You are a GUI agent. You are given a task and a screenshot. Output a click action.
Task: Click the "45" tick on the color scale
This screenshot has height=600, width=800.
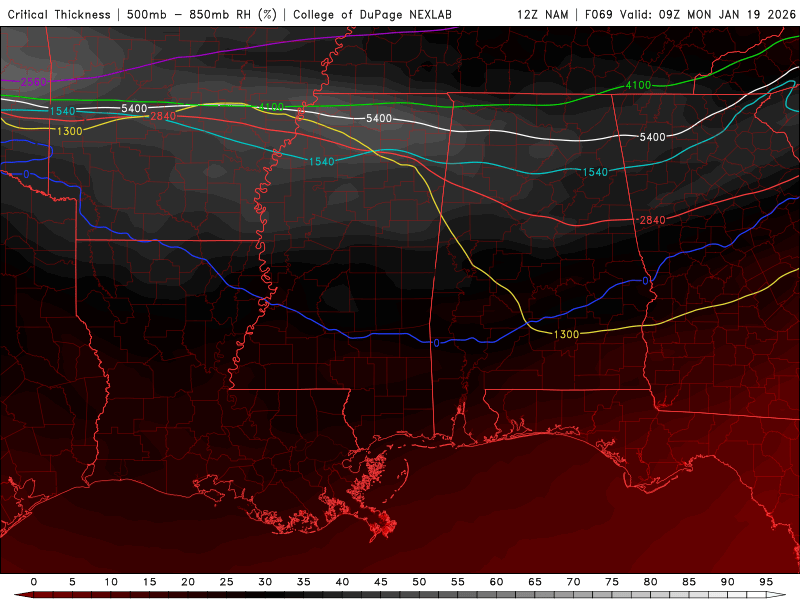[381, 582]
